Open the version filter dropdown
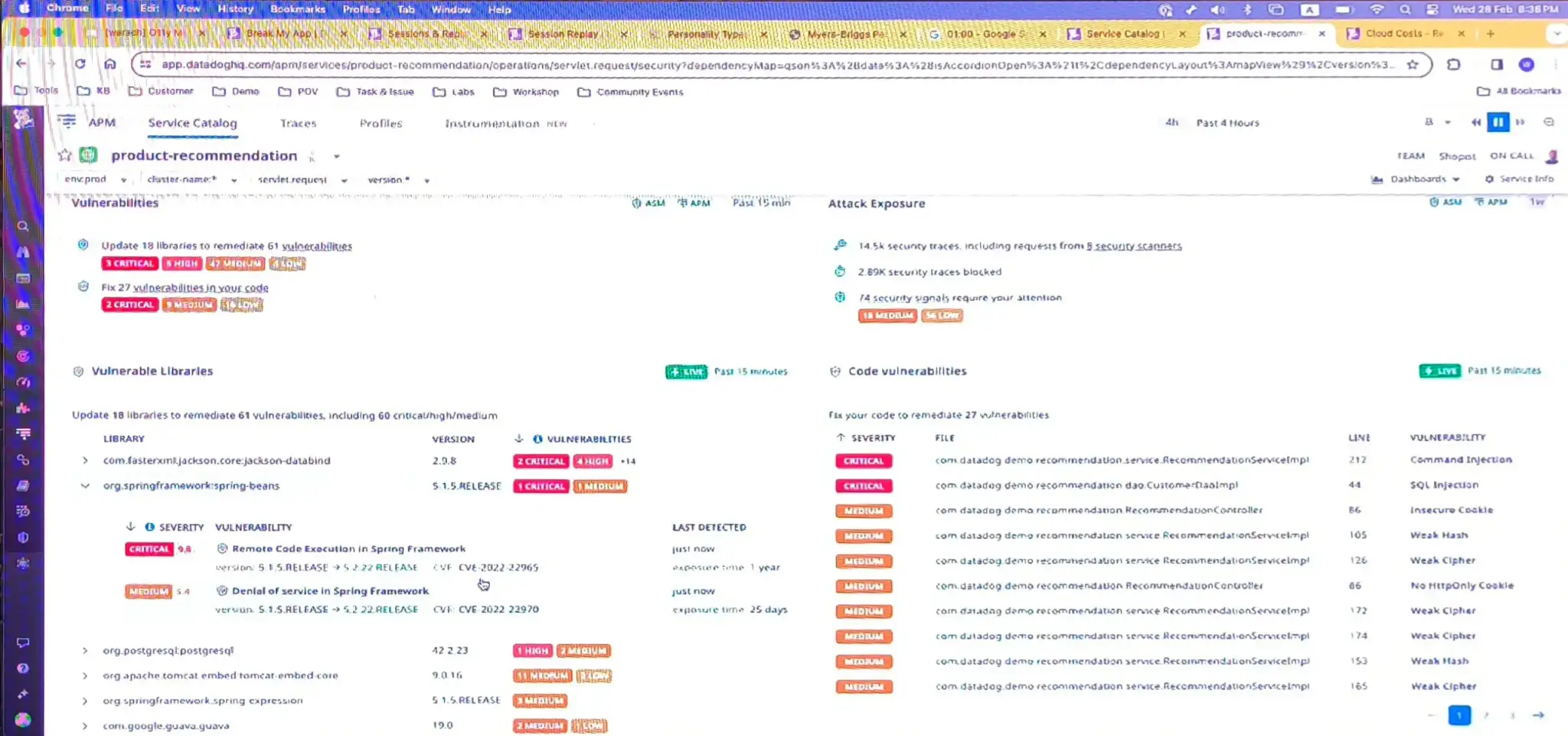 pos(398,180)
